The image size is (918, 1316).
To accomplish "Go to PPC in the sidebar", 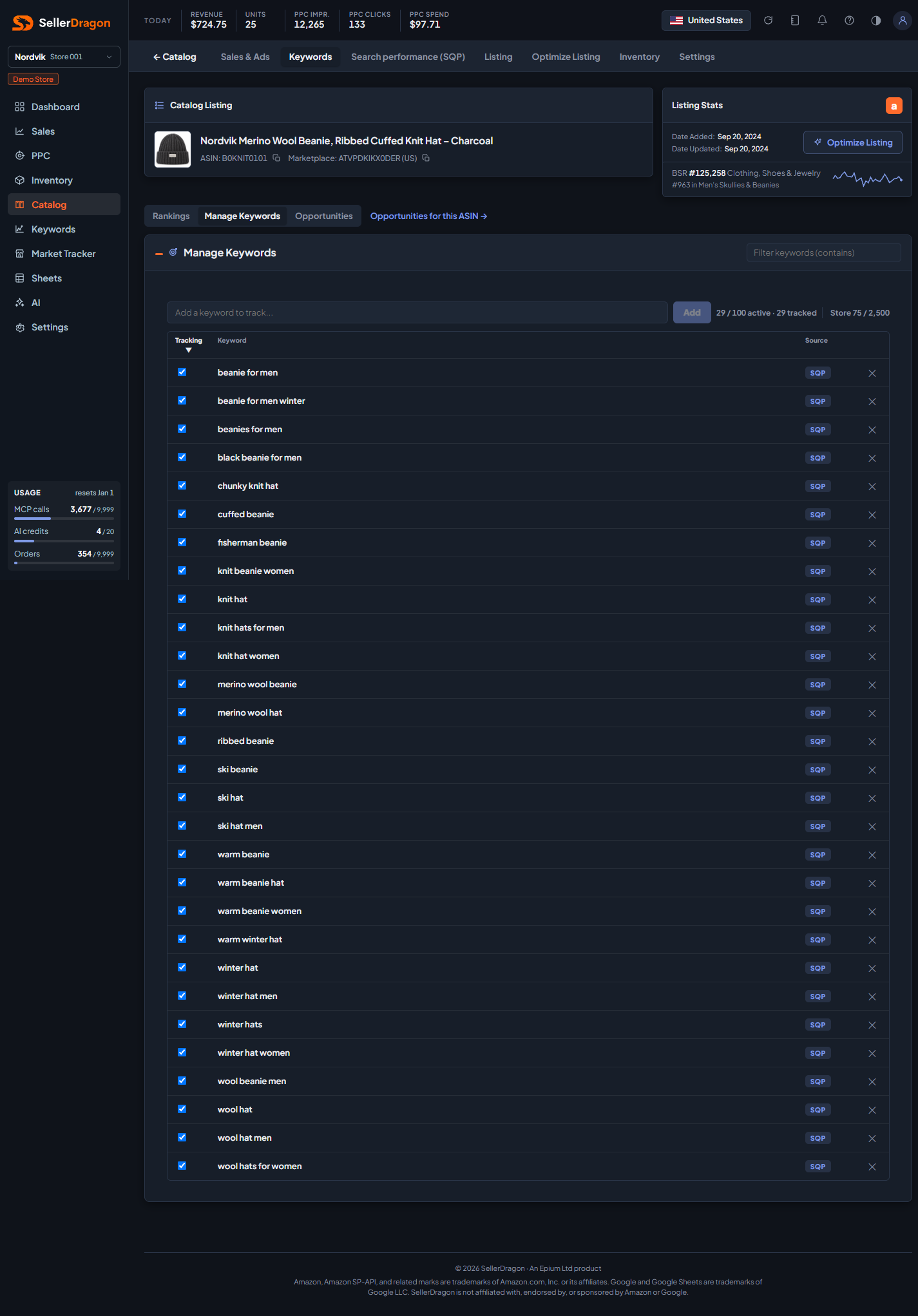I will 64,156.
